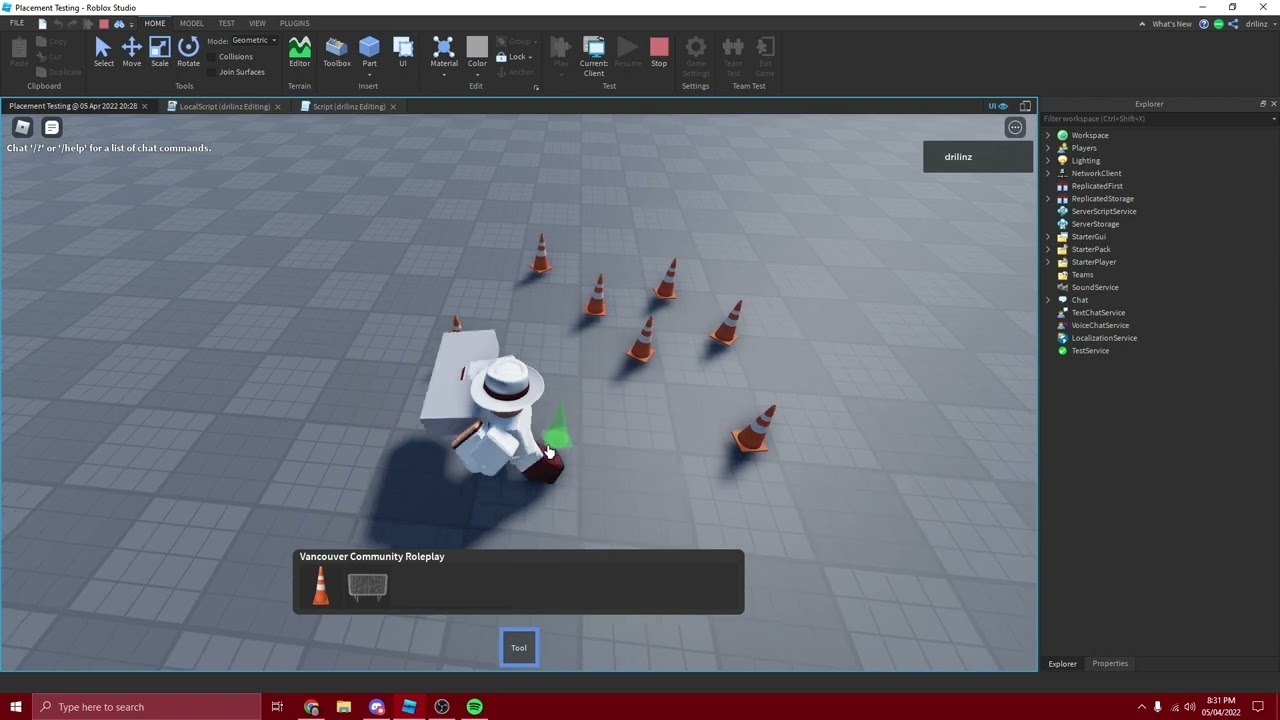Click the Windows taskbar search box
The height and width of the screenshot is (720, 1280).
click(x=146, y=707)
